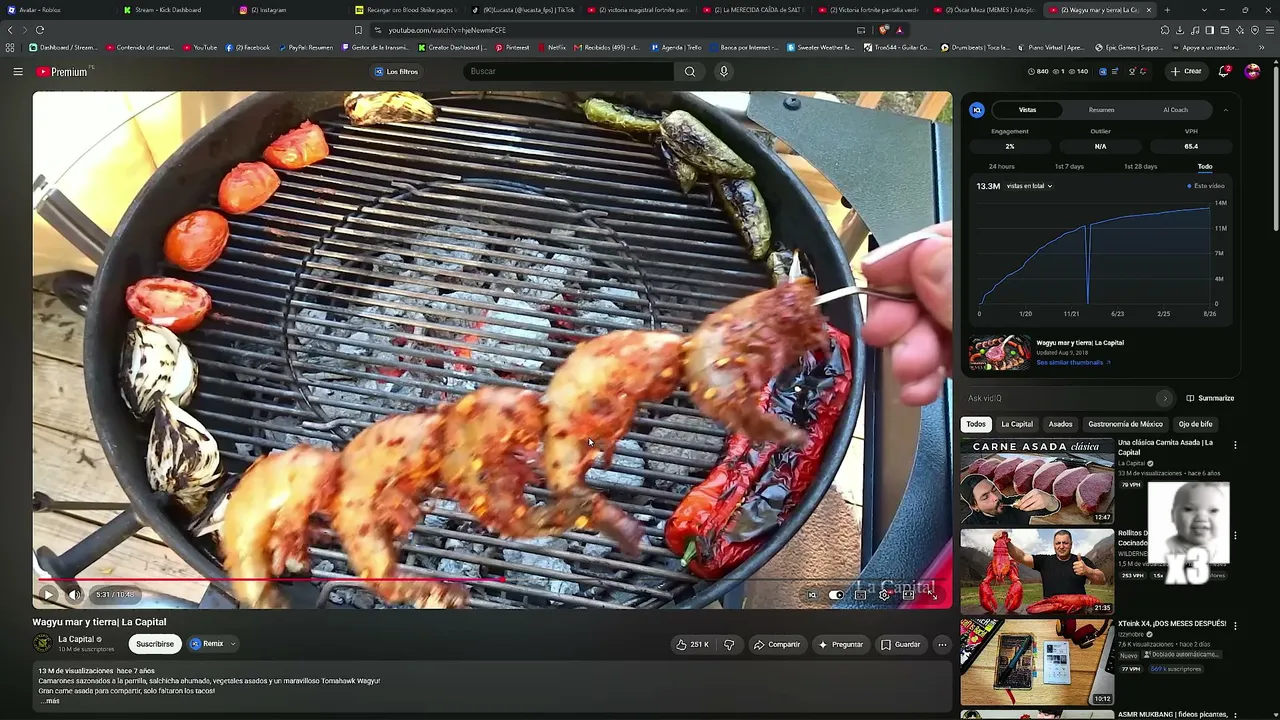Open the account avatar menu
The height and width of the screenshot is (720, 1280).
tap(1252, 72)
